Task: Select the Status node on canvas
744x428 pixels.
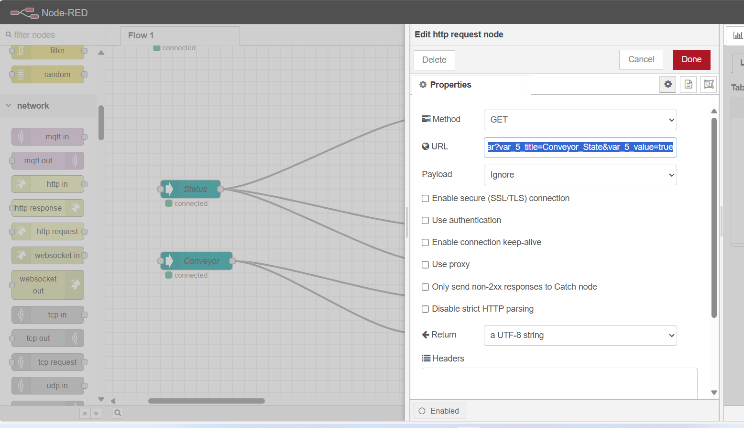Action: click(x=190, y=189)
